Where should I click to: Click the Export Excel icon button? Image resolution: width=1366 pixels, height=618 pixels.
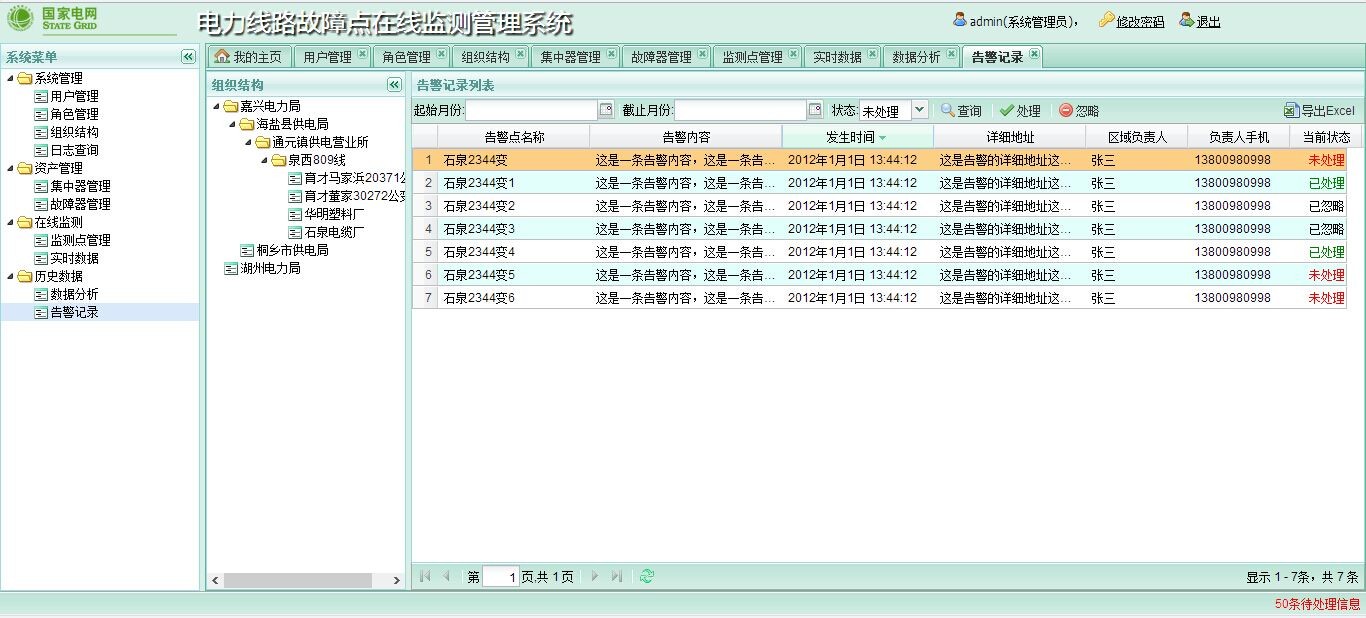pos(1319,111)
